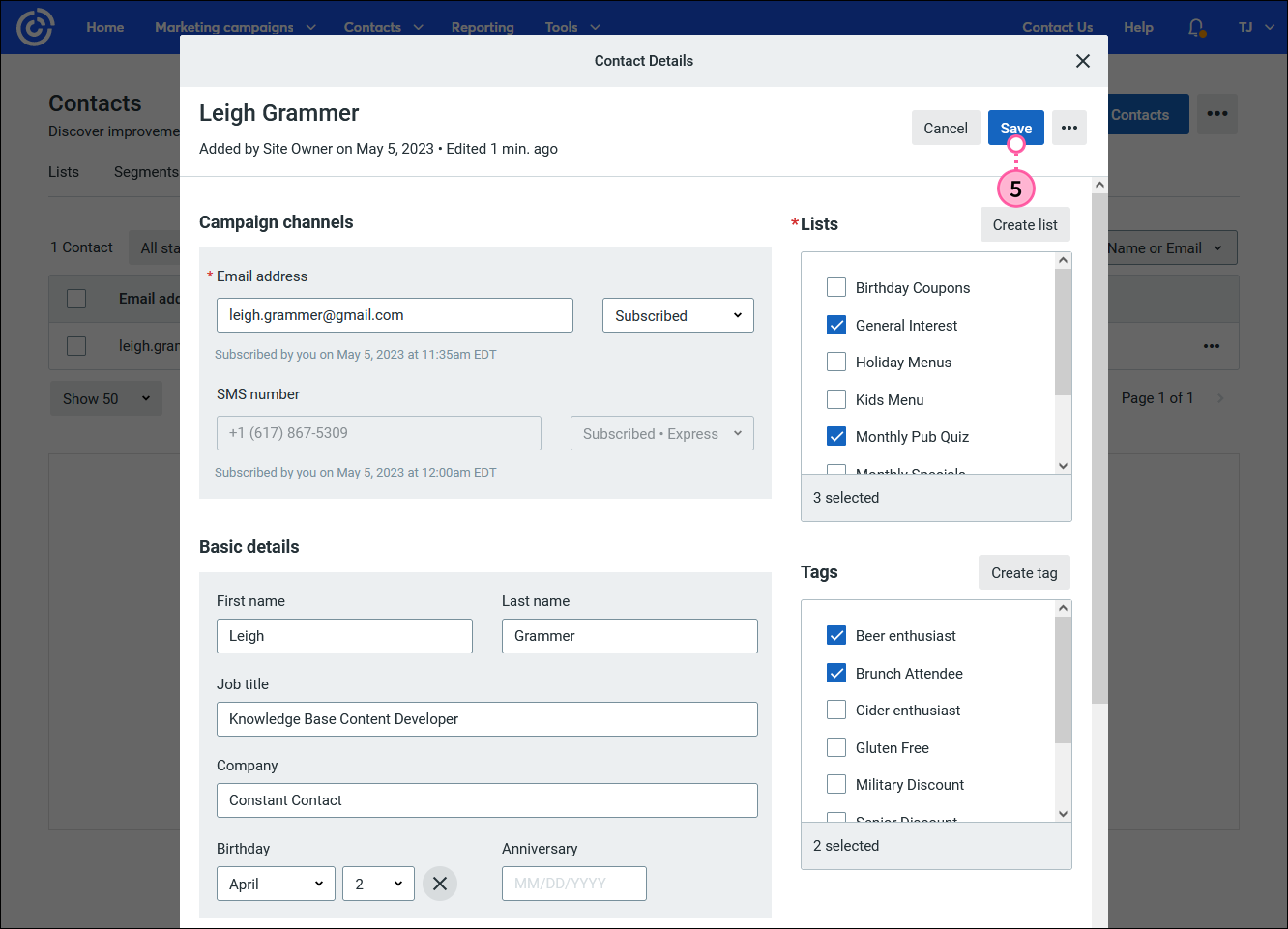Open the Reporting menu item
Image resolution: width=1288 pixels, height=929 pixels.
tap(483, 27)
